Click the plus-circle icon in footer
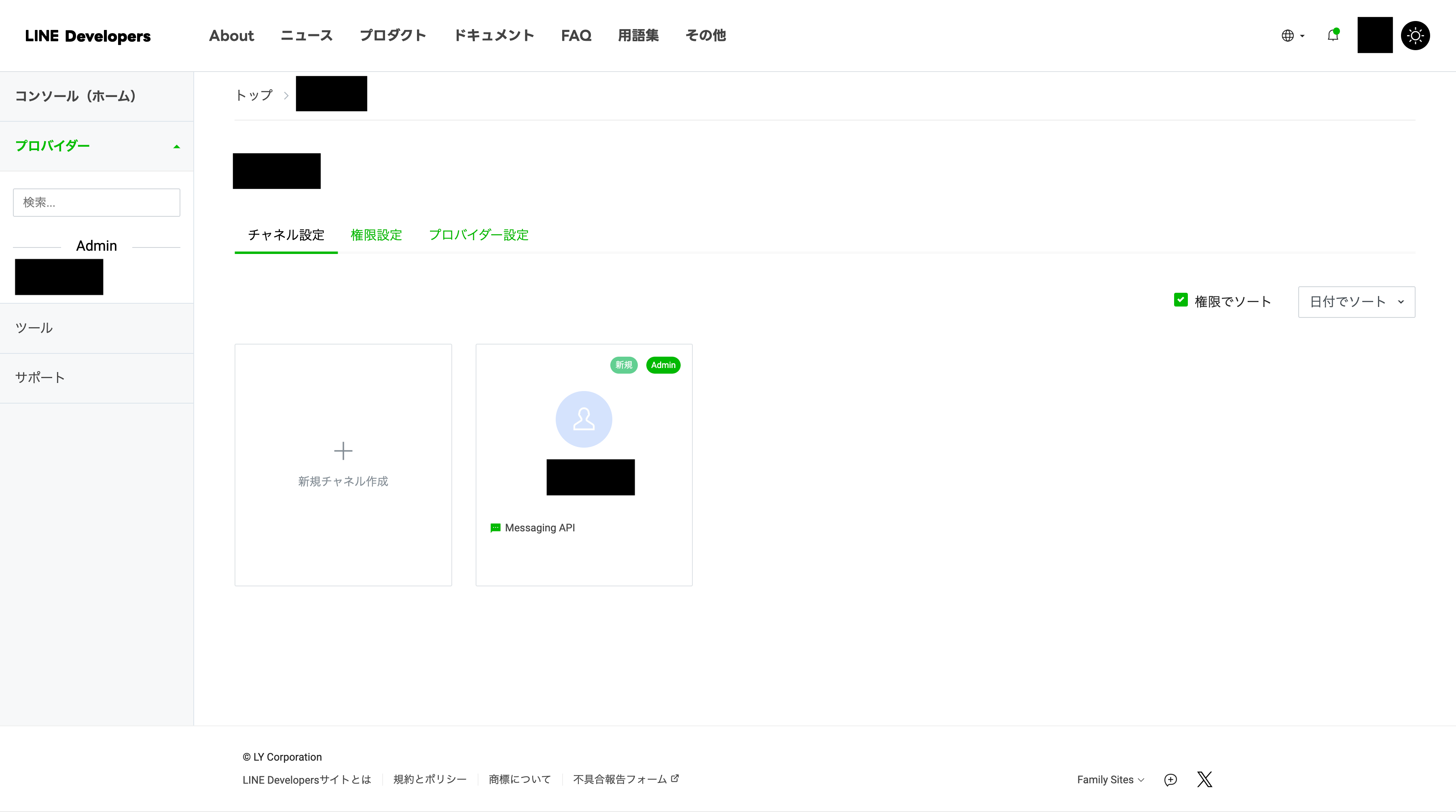Viewport: 1456px width, 812px height. pos(1170,780)
